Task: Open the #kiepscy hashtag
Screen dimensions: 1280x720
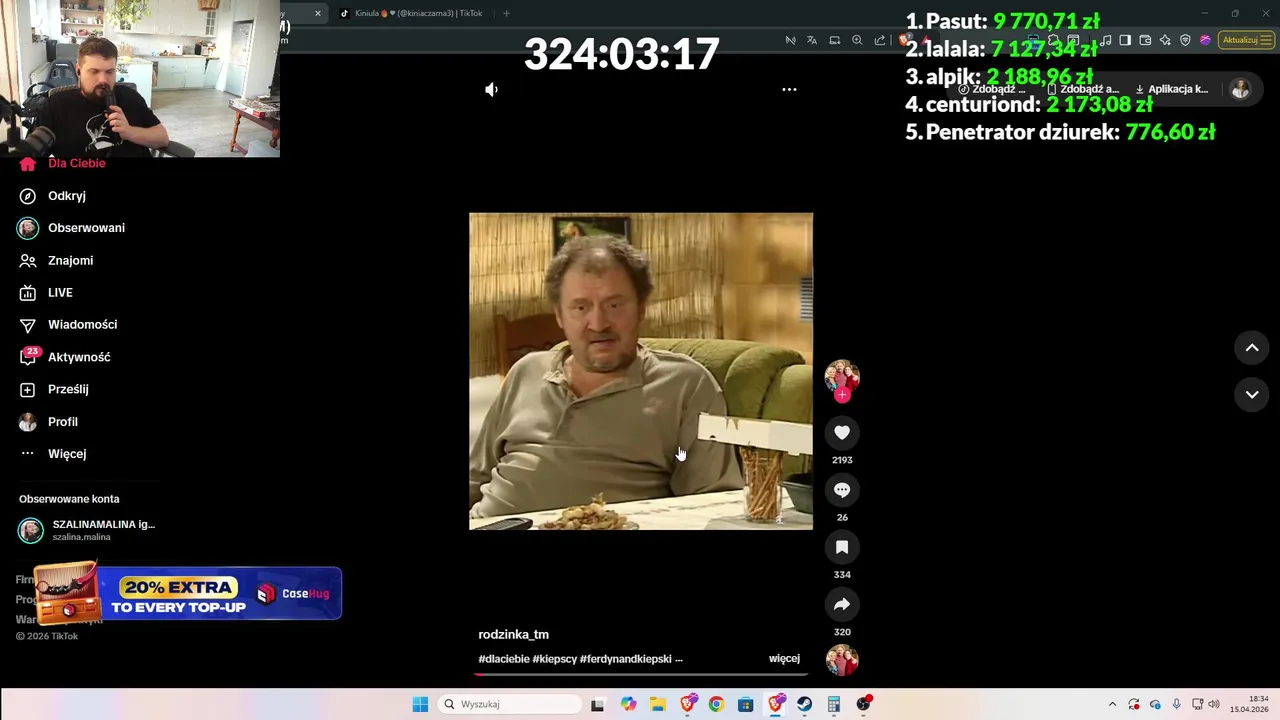Action: click(554, 659)
